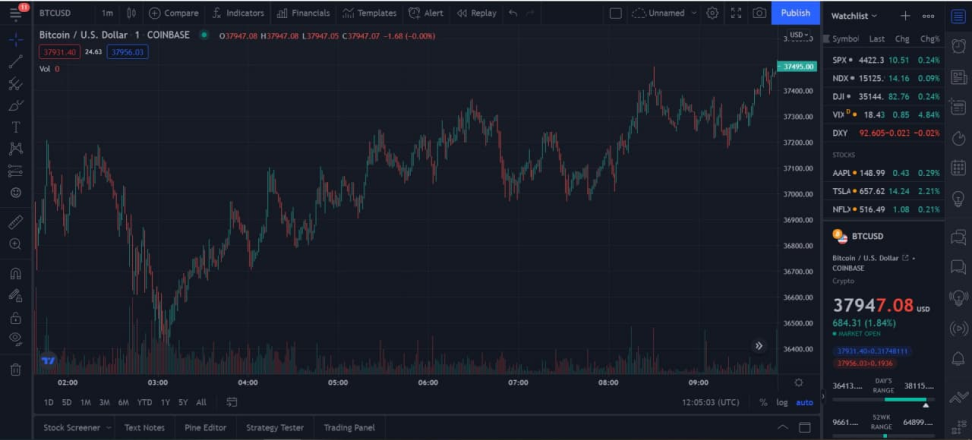Open the Unnamed layout dropdown
972x440 pixels.
pos(664,13)
